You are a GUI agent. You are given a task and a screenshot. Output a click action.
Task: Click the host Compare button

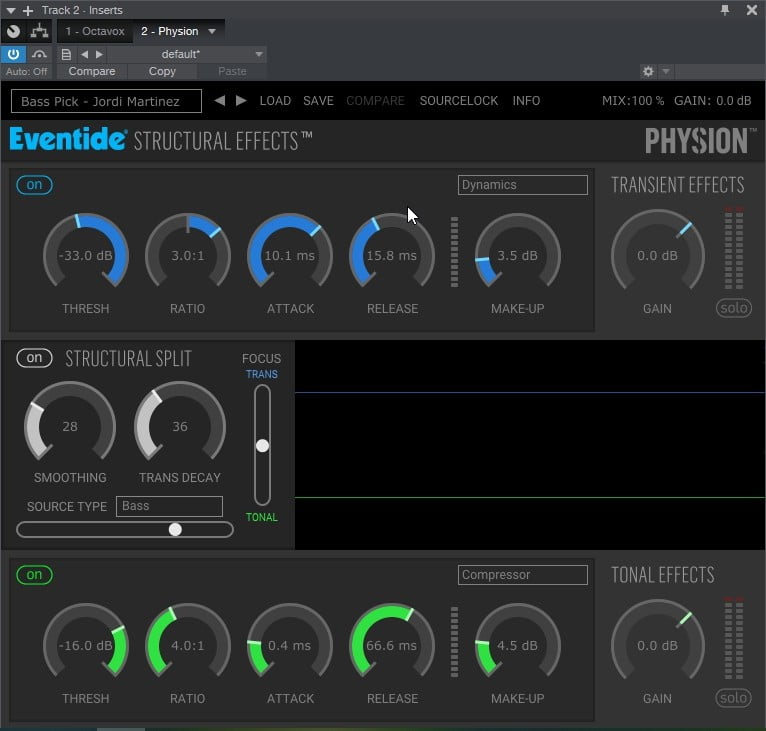tap(92, 71)
